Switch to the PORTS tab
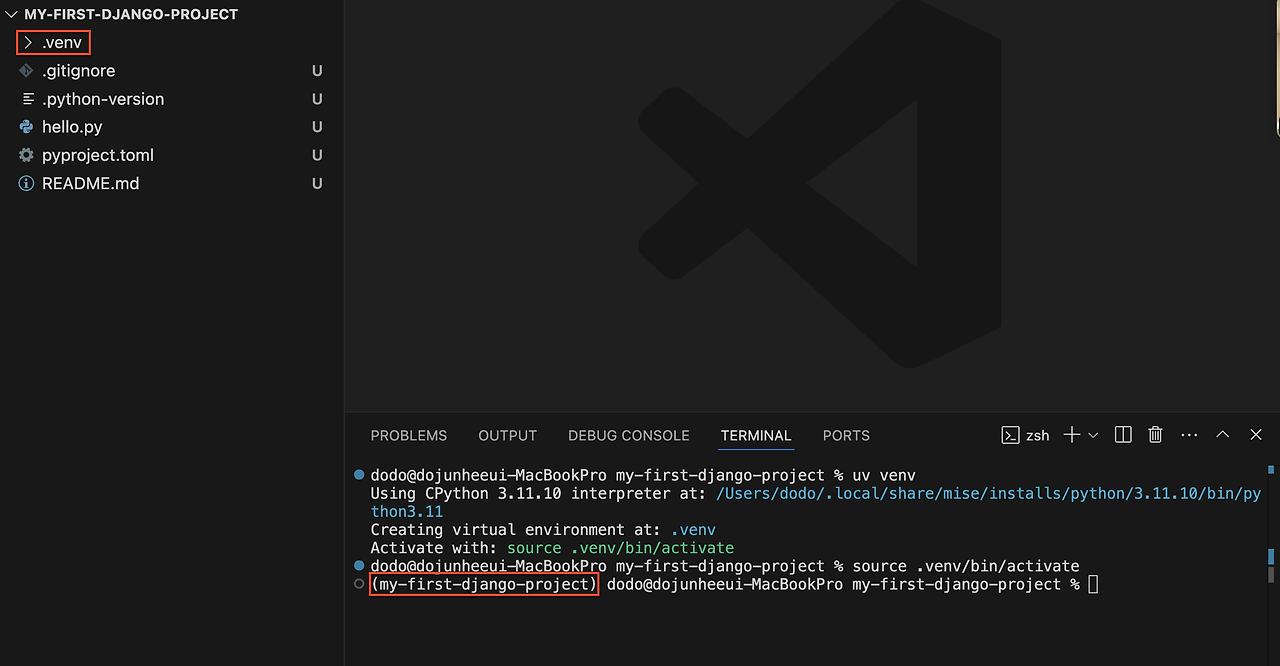The height and width of the screenshot is (666, 1280). [x=846, y=435]
